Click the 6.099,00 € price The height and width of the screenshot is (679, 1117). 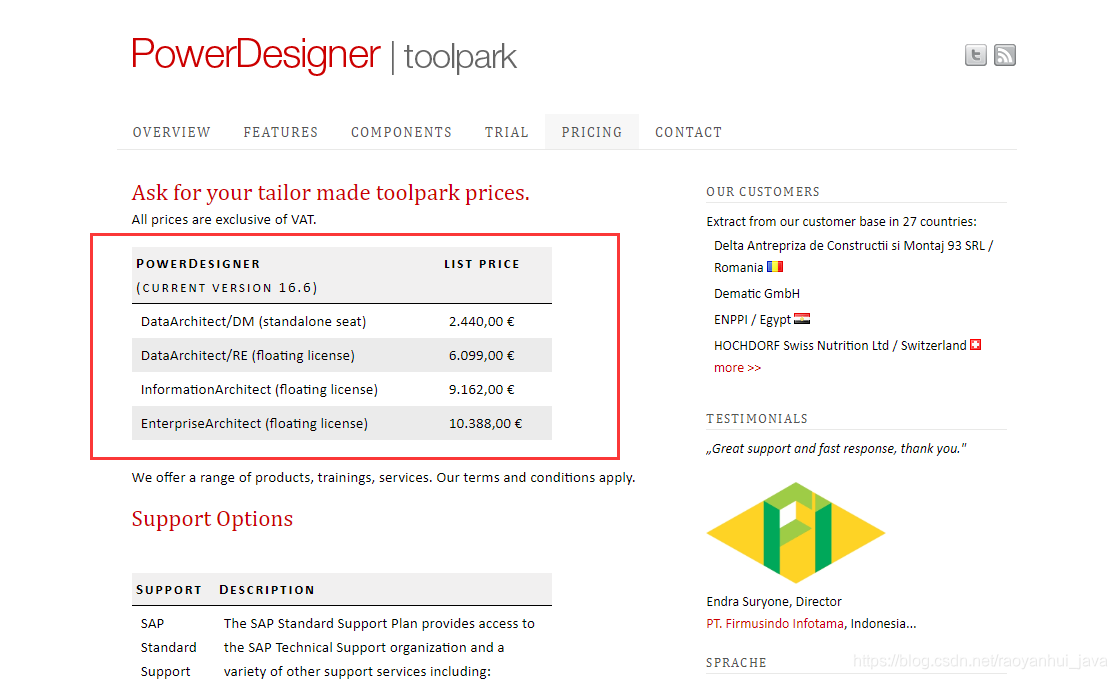pyautogui.click(x=482, y=356)
